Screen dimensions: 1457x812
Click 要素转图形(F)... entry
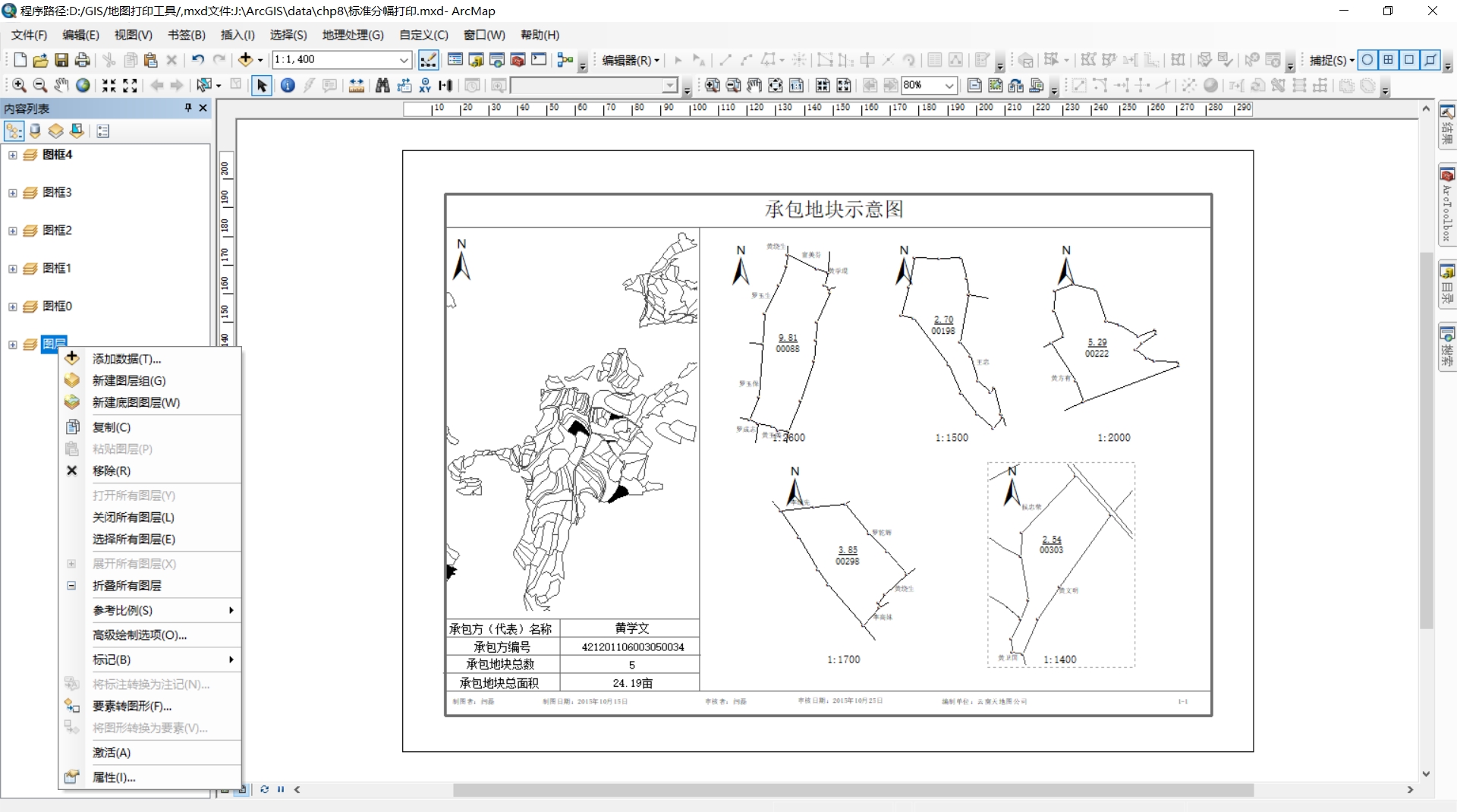click(x=150, y=707)
